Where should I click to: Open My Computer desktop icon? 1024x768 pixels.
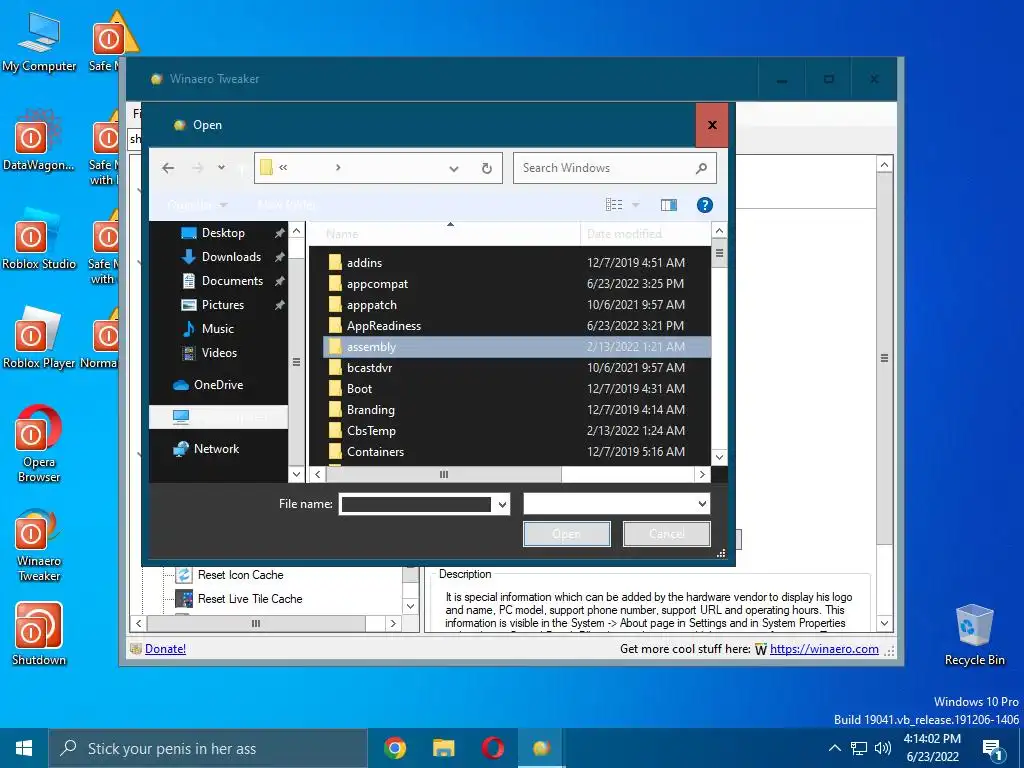[39, 42]
